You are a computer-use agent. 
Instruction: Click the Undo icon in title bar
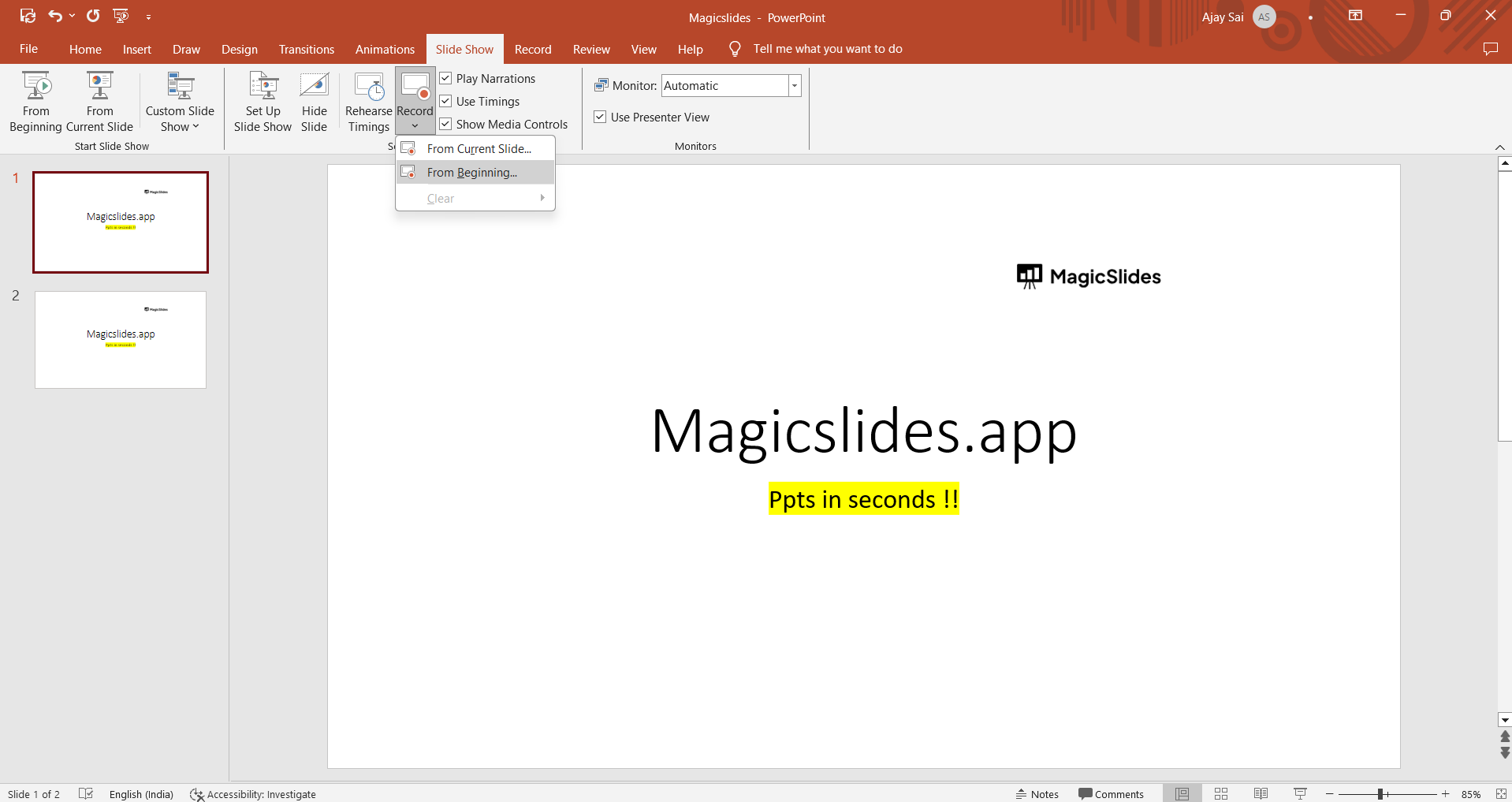point(54,16)
